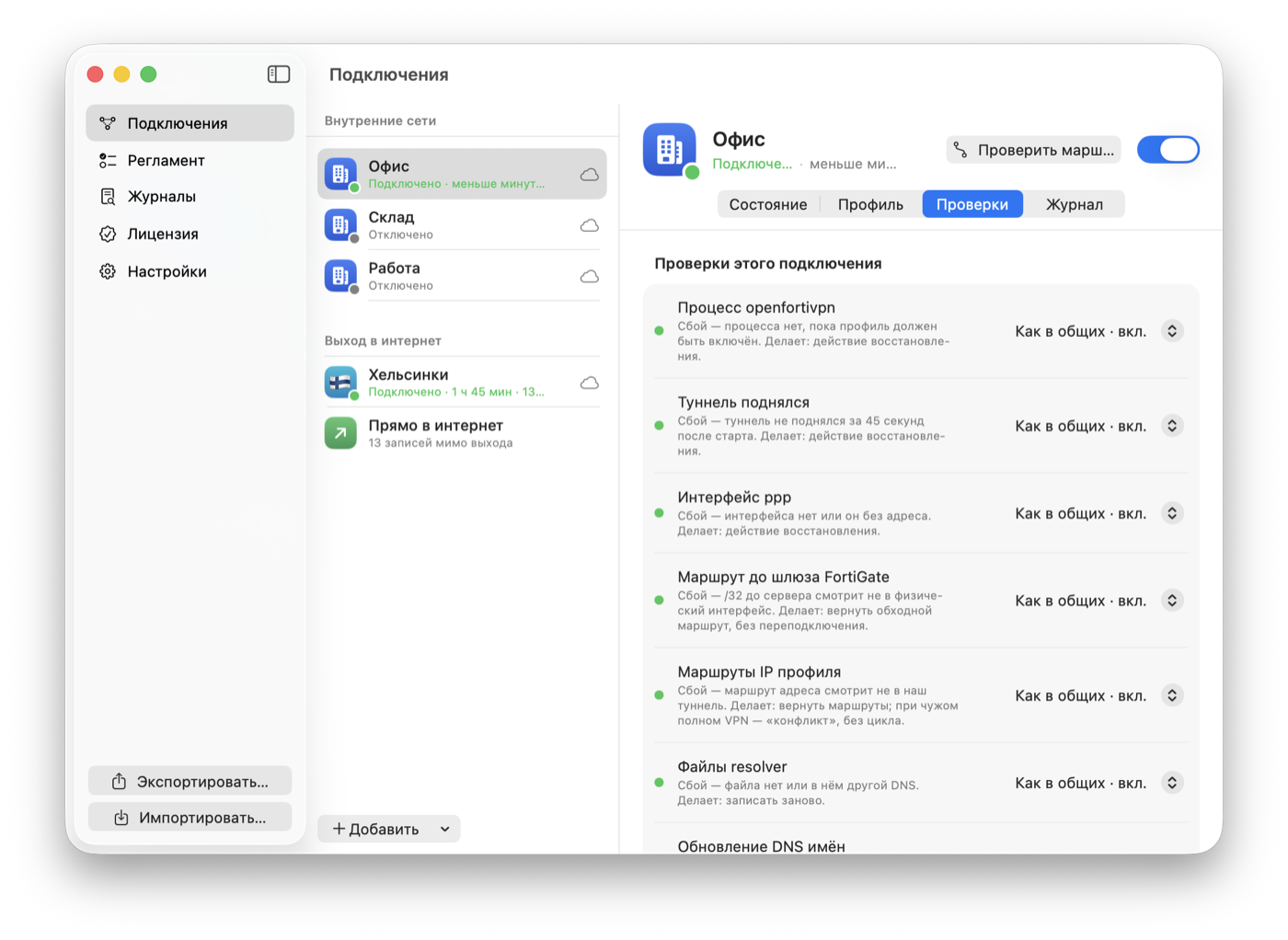Switch to the Состояние tab
1288x940 pixels.
[x=768, y=204]
